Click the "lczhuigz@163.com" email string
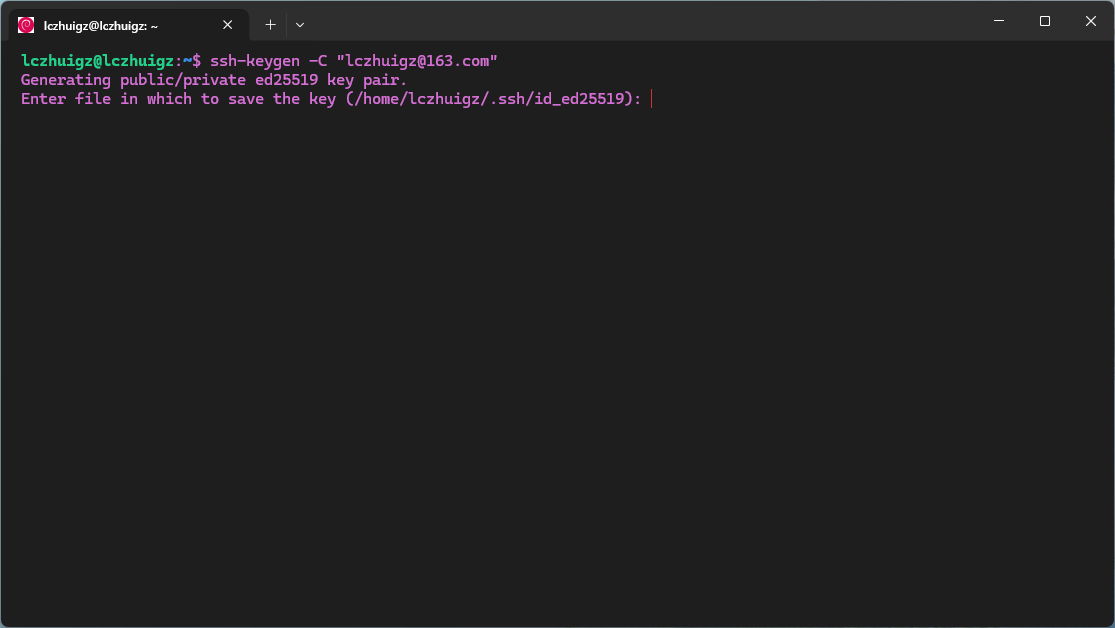 [417, 61]
